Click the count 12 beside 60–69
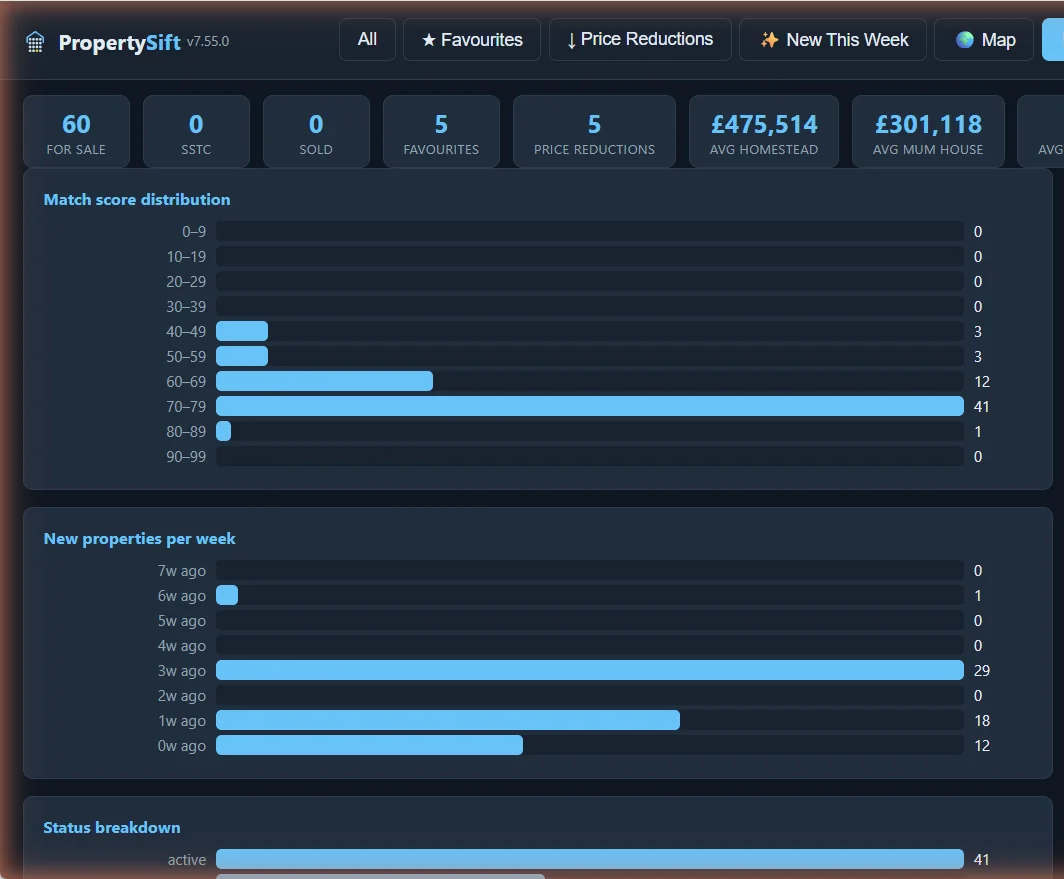1064x879 pixels. 982,381
